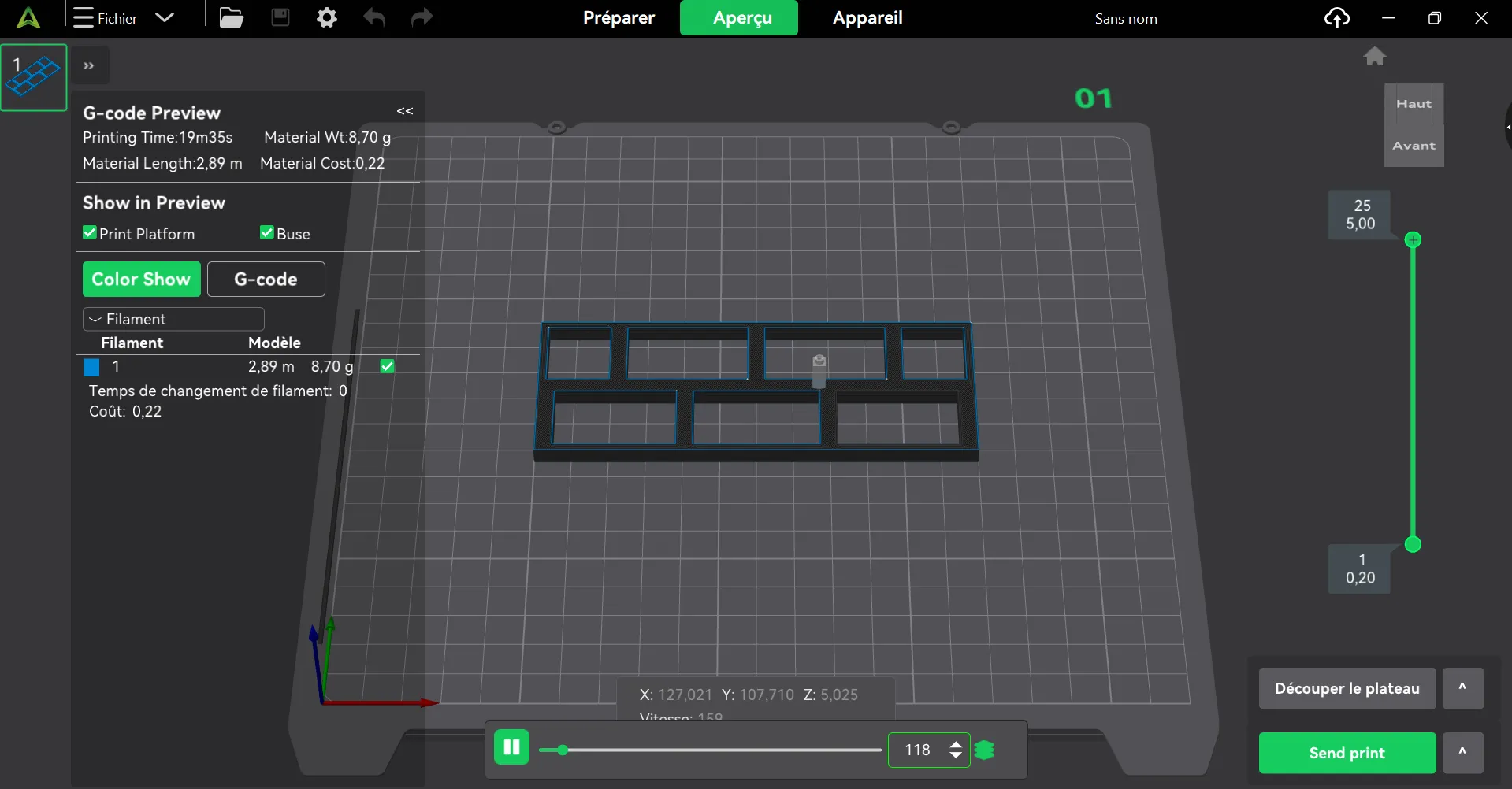The width and height of the screenshot is (1512, 789).
Task: Pause the G-code playback animation
Action: pos(511,746)
